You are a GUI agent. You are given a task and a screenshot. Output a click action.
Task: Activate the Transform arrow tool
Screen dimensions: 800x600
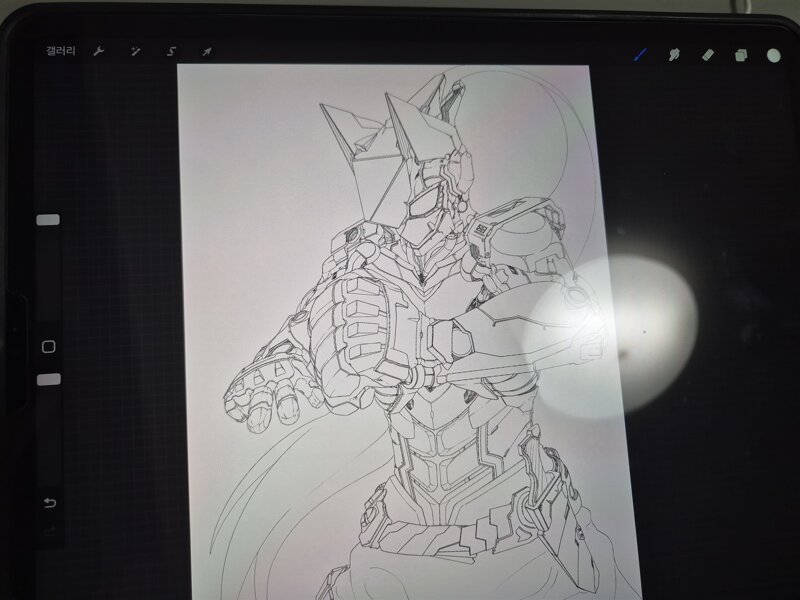click(207, 52)
